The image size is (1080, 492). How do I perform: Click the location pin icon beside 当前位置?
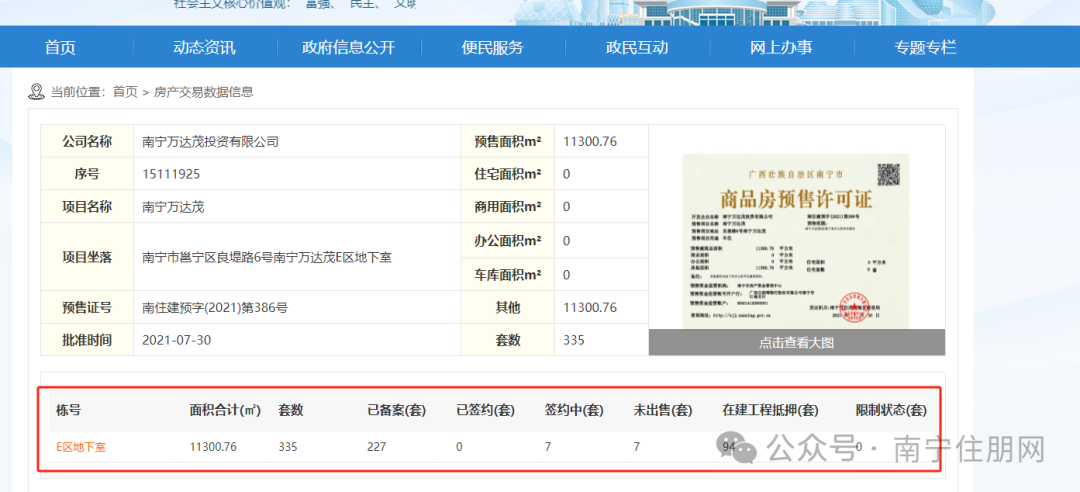[36, 91]
